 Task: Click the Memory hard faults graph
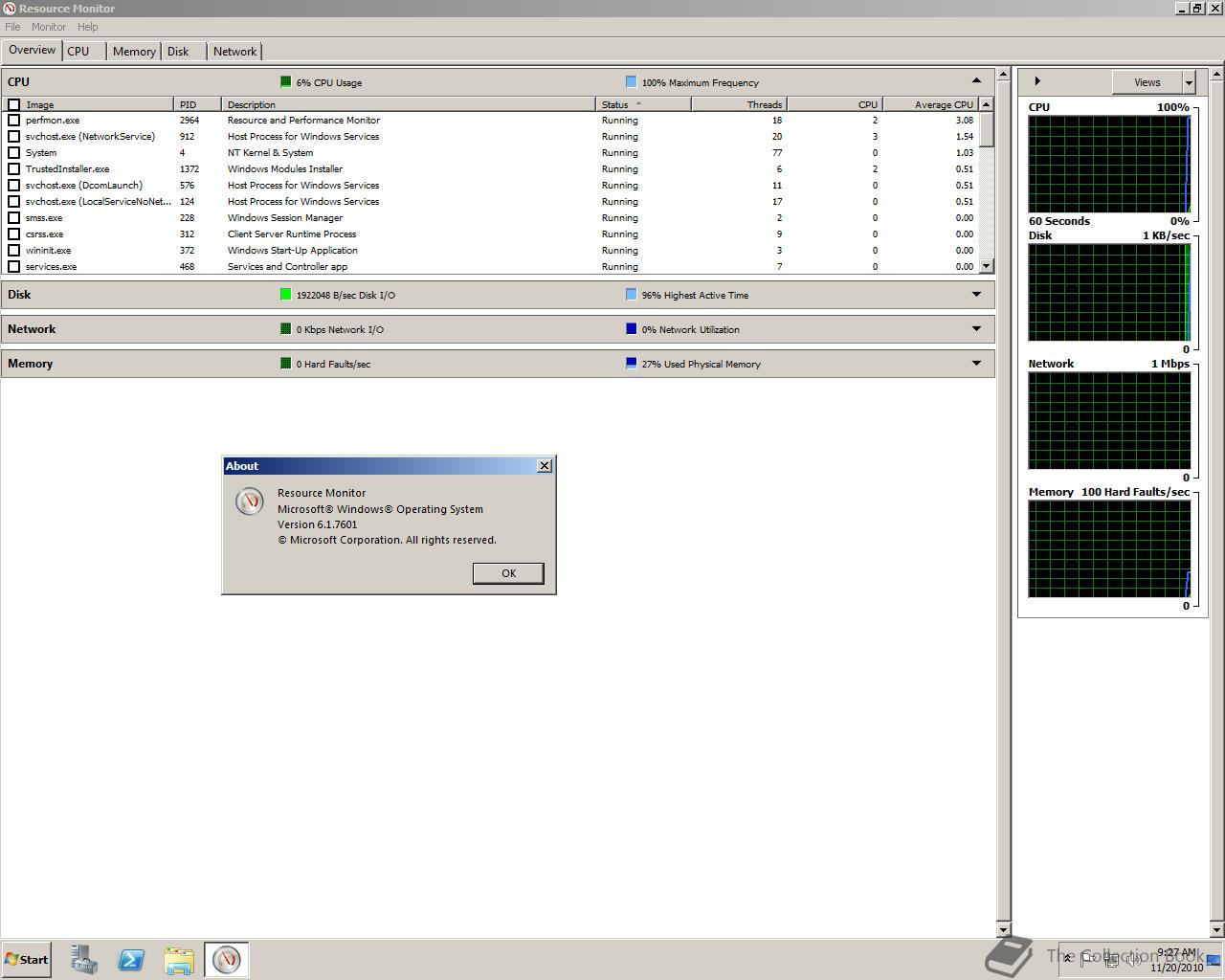[x=1109, y=548]
